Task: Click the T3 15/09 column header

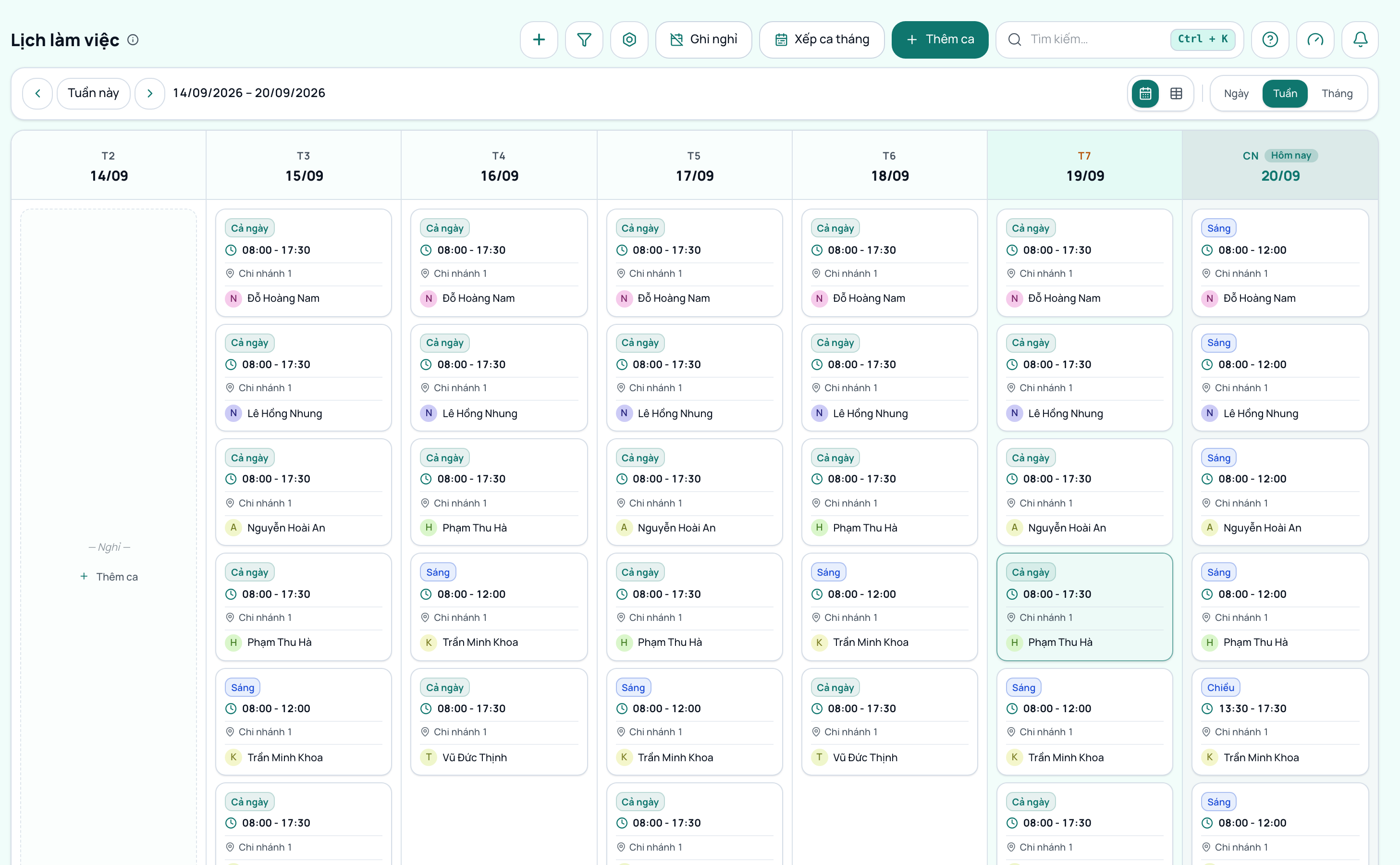Action: tap(304, 165)
